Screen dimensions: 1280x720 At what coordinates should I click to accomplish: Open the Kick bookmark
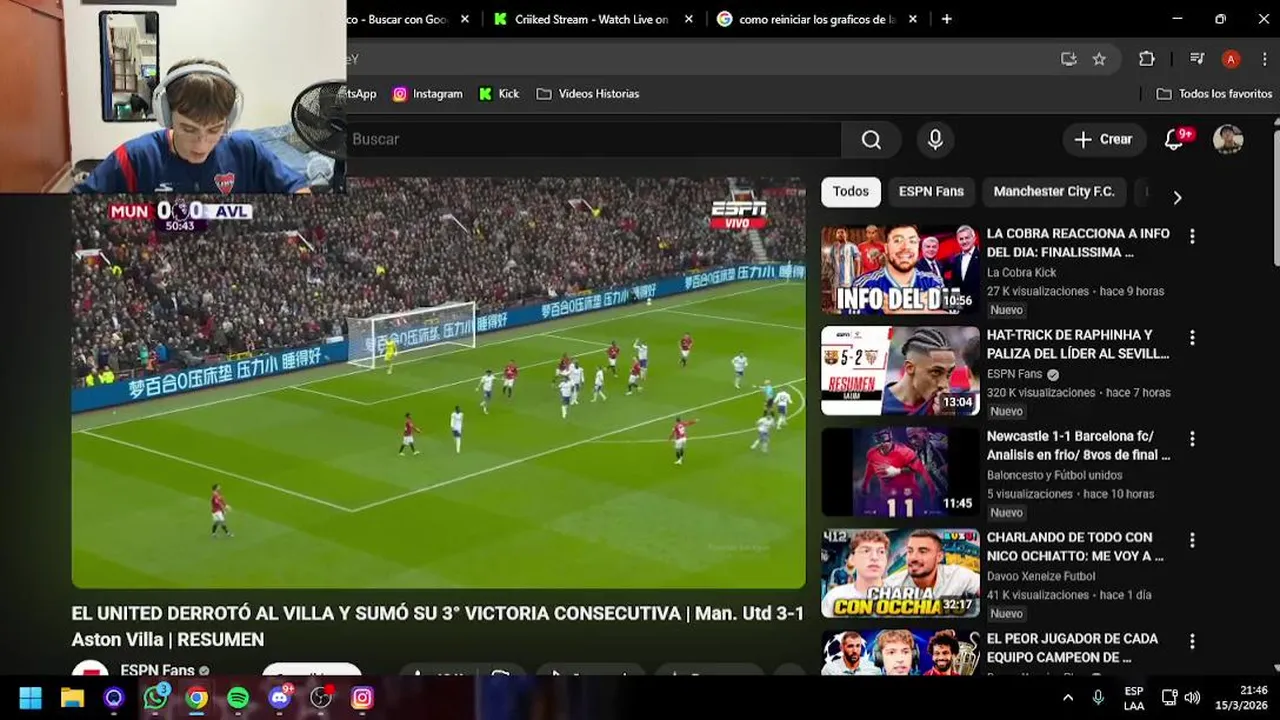pyautogui.click(x=499, y=94)
